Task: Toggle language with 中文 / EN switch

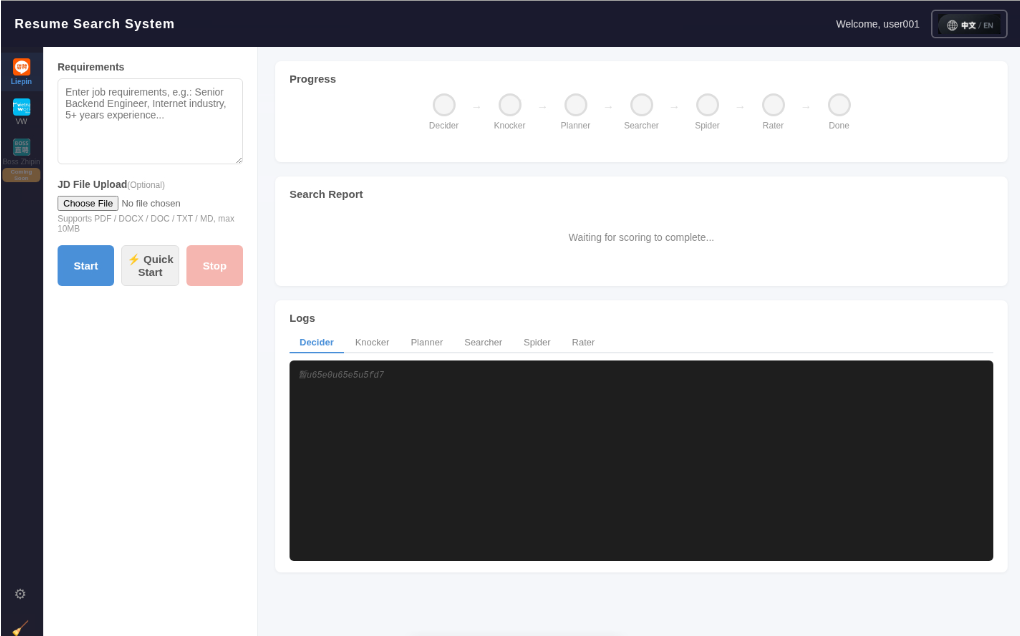Action: coord(969,25)
